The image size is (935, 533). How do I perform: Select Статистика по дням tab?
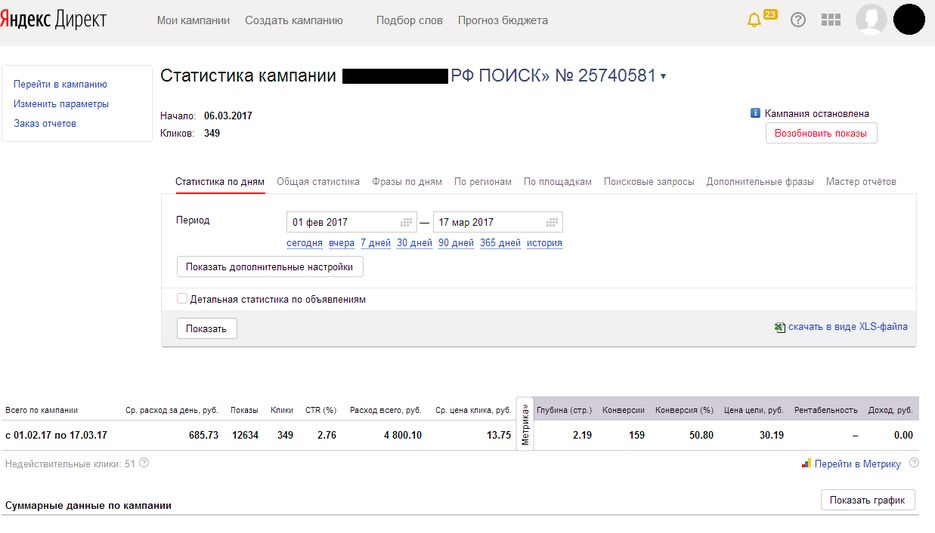point(220,181)
